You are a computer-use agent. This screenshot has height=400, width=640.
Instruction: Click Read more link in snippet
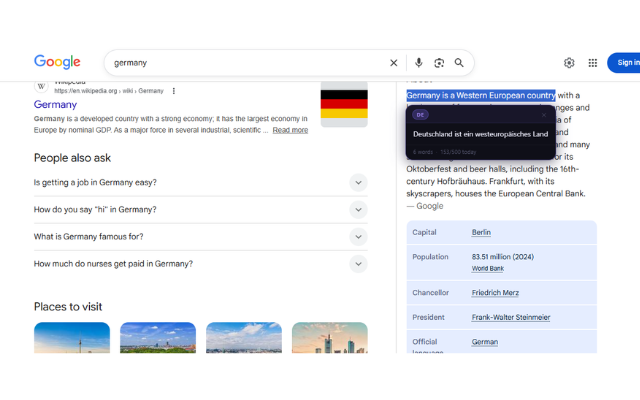click(290, 130)
